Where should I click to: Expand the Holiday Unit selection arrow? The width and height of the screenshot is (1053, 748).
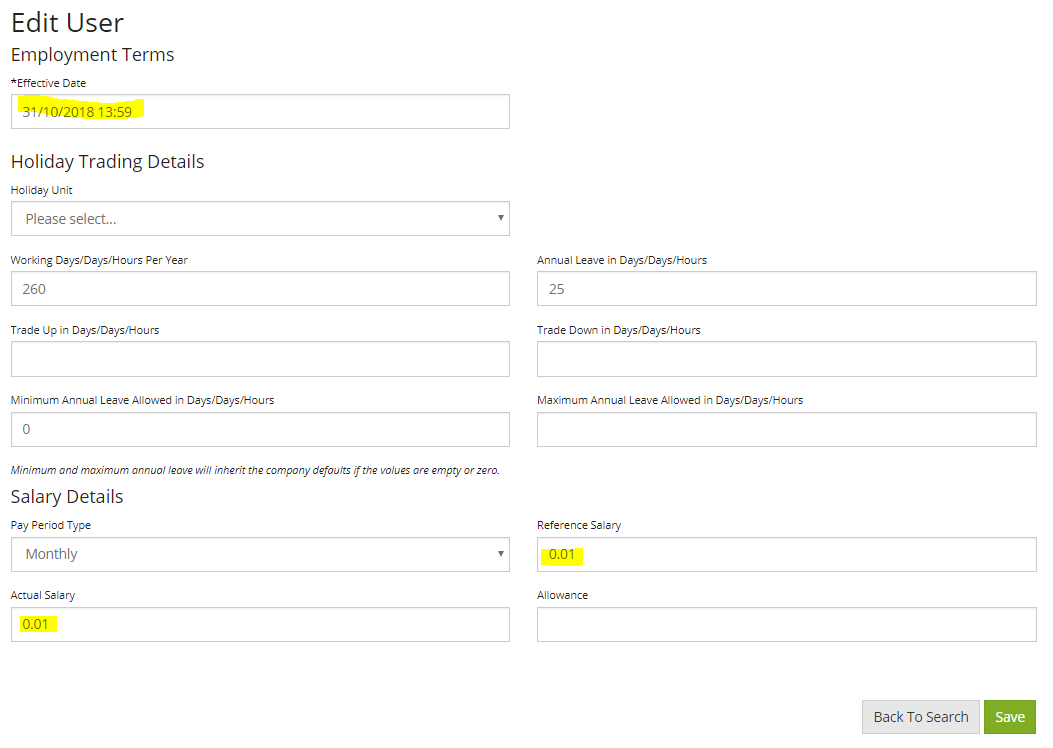tap(500, 218)
